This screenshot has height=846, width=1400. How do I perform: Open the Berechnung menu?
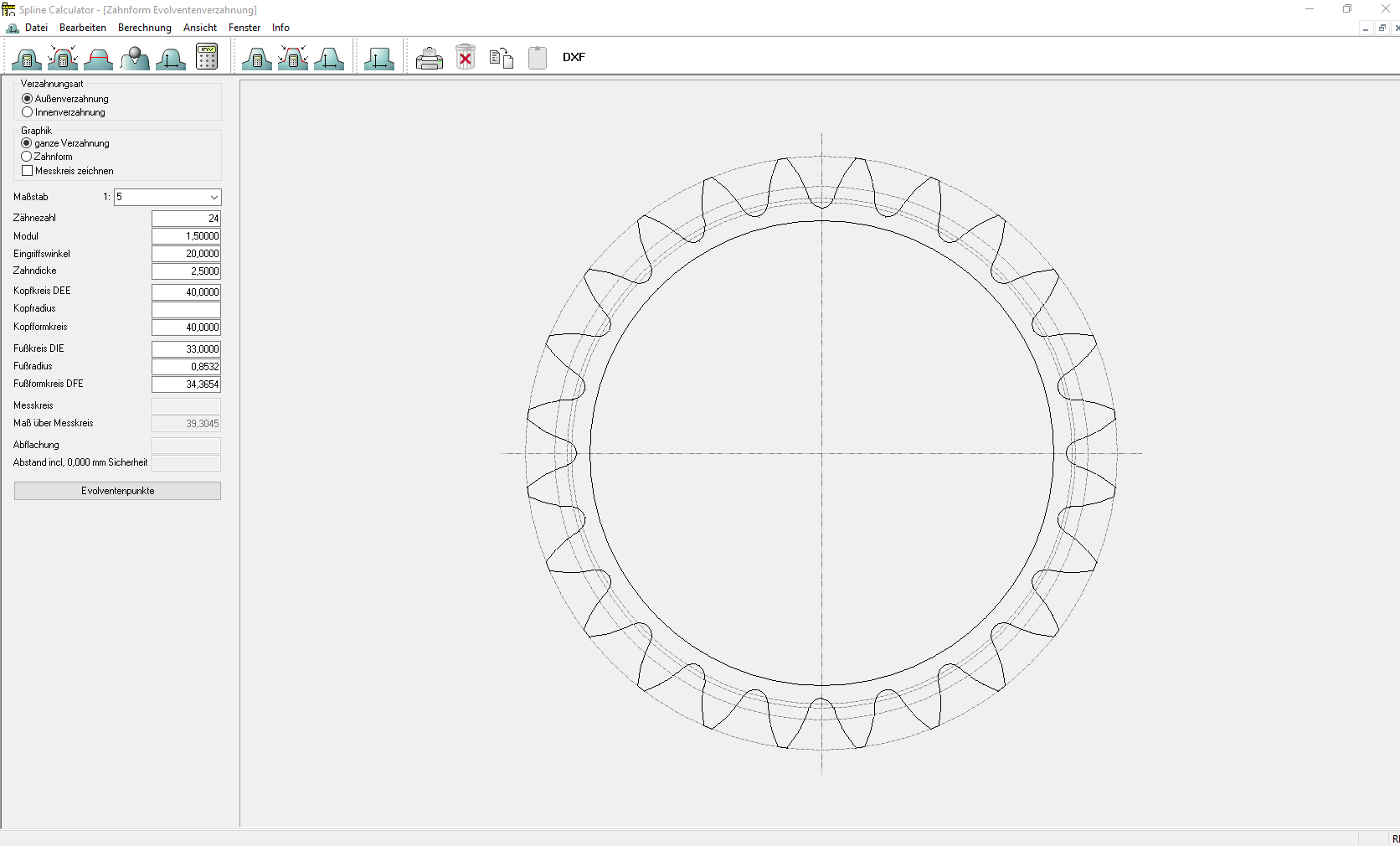[x=144, y=28]
